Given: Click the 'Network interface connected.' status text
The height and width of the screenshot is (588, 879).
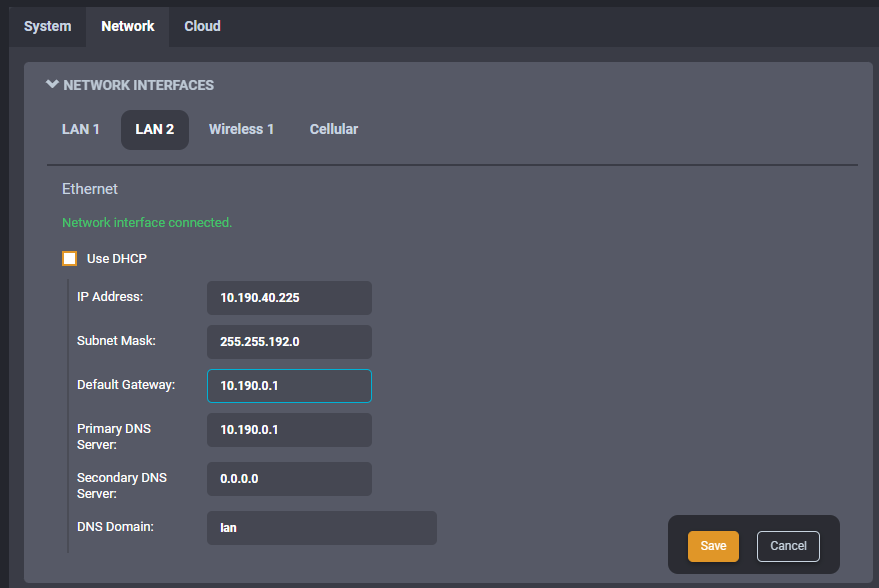Looking at the screenshot, I should click(x=147, y=223).
